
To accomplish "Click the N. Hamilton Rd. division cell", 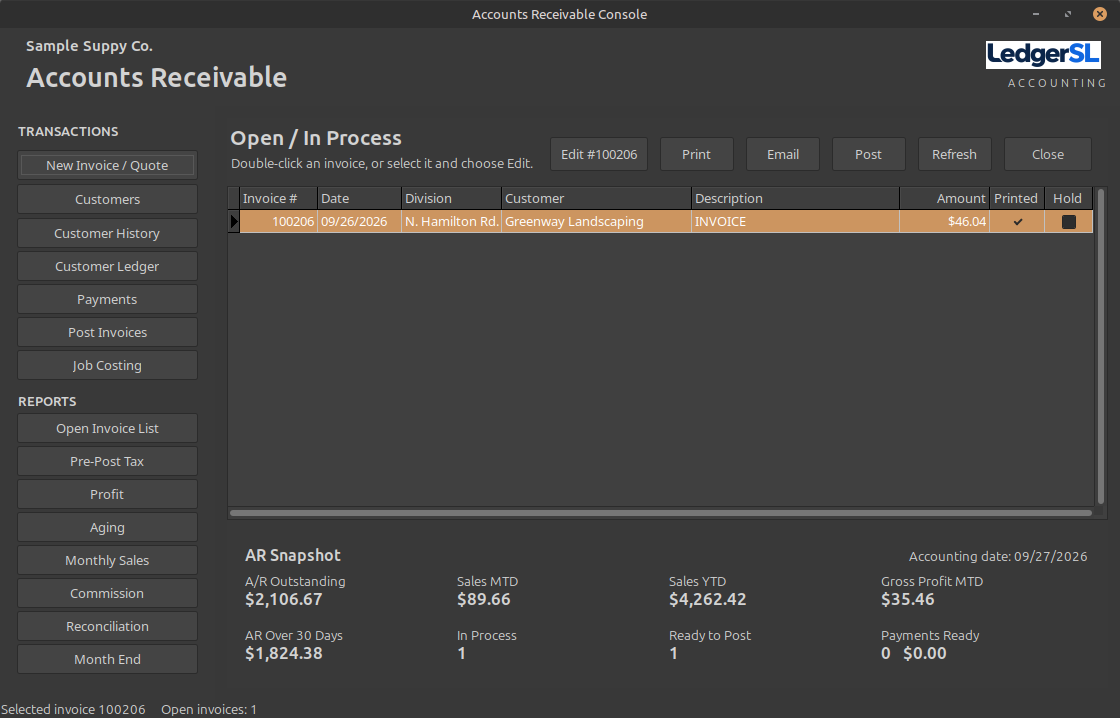I will coord(451,221).
